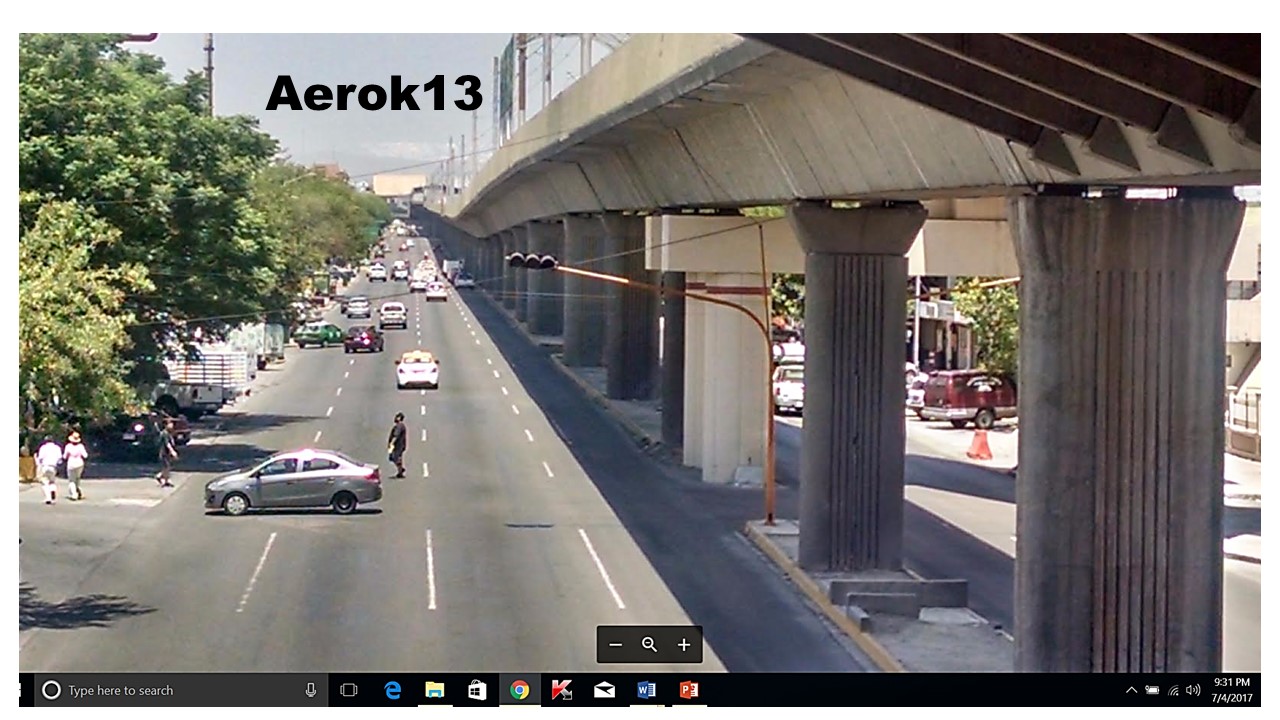Click the magnifier icon in the zoom control
The width and height of the screenshot is (1280, 720).
(x=649, y=645)
